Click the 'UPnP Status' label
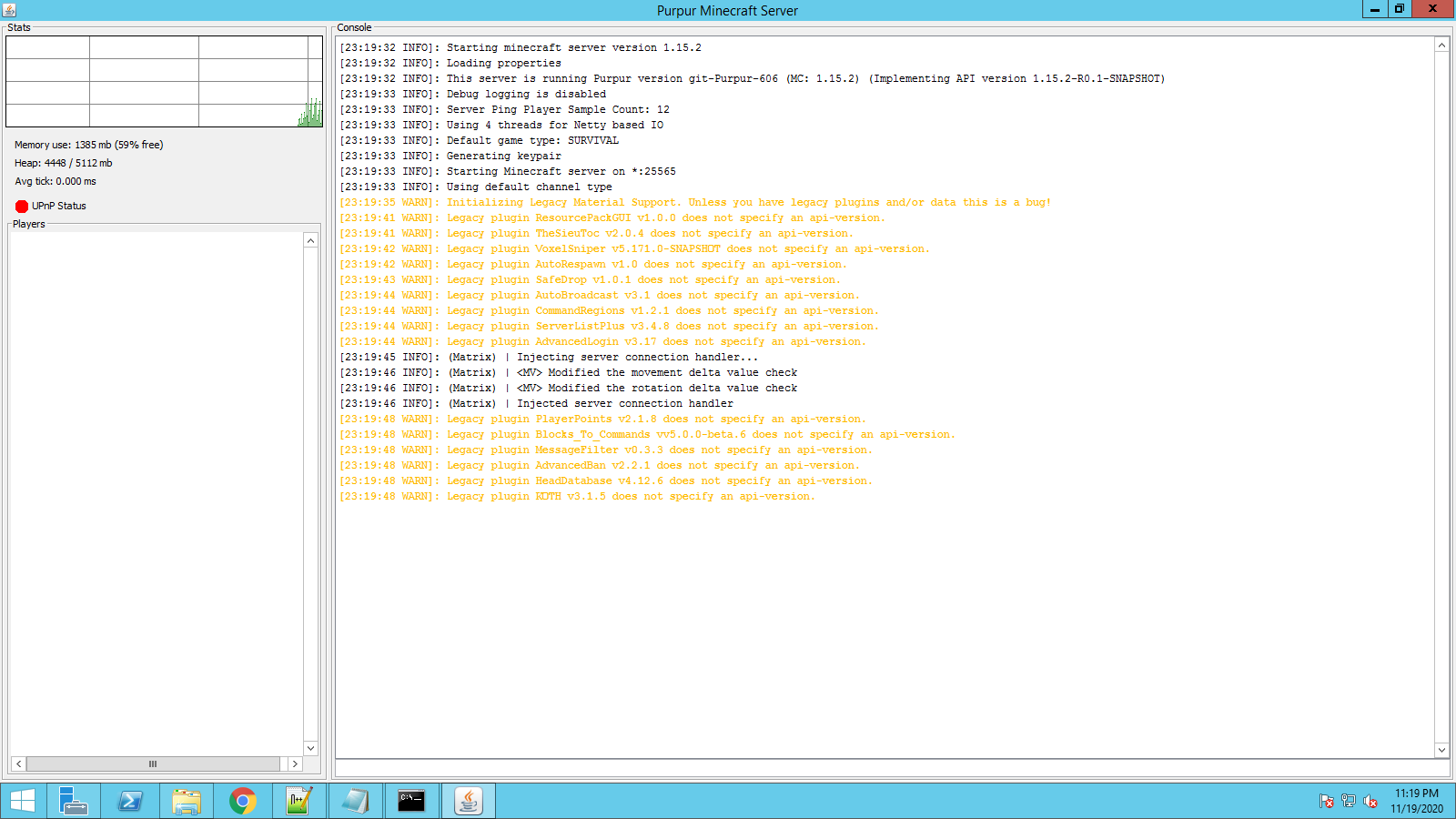 click(x=59, y=207)
